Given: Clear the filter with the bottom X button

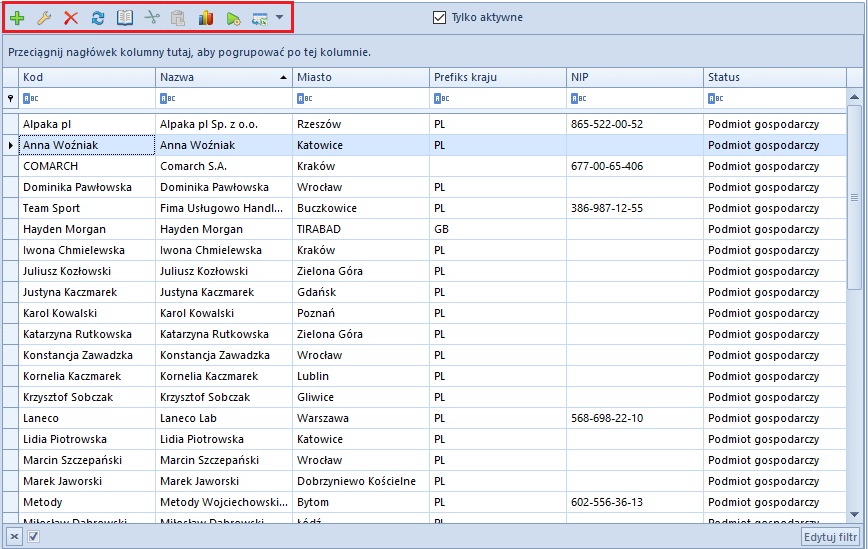Looking at the screenshot, I should (x=14, y=536).
